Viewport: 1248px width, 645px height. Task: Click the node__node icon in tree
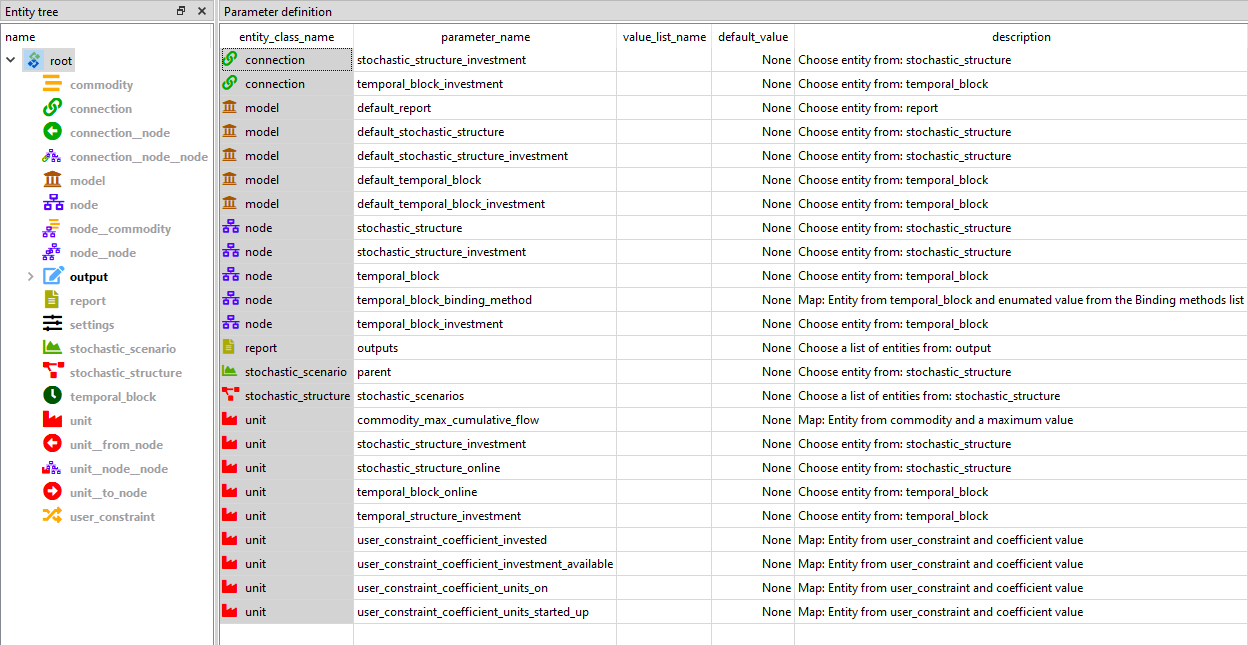click(52, 253)
